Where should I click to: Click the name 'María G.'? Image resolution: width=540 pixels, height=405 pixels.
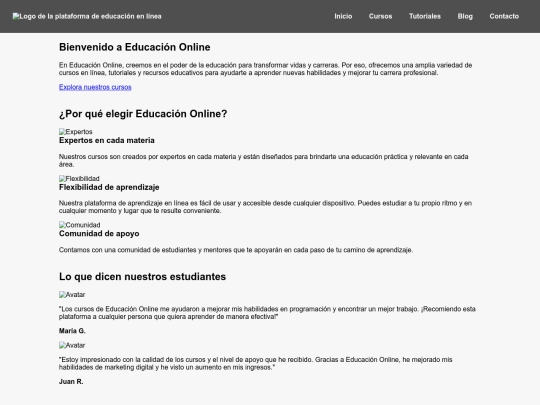click(72, 331)
